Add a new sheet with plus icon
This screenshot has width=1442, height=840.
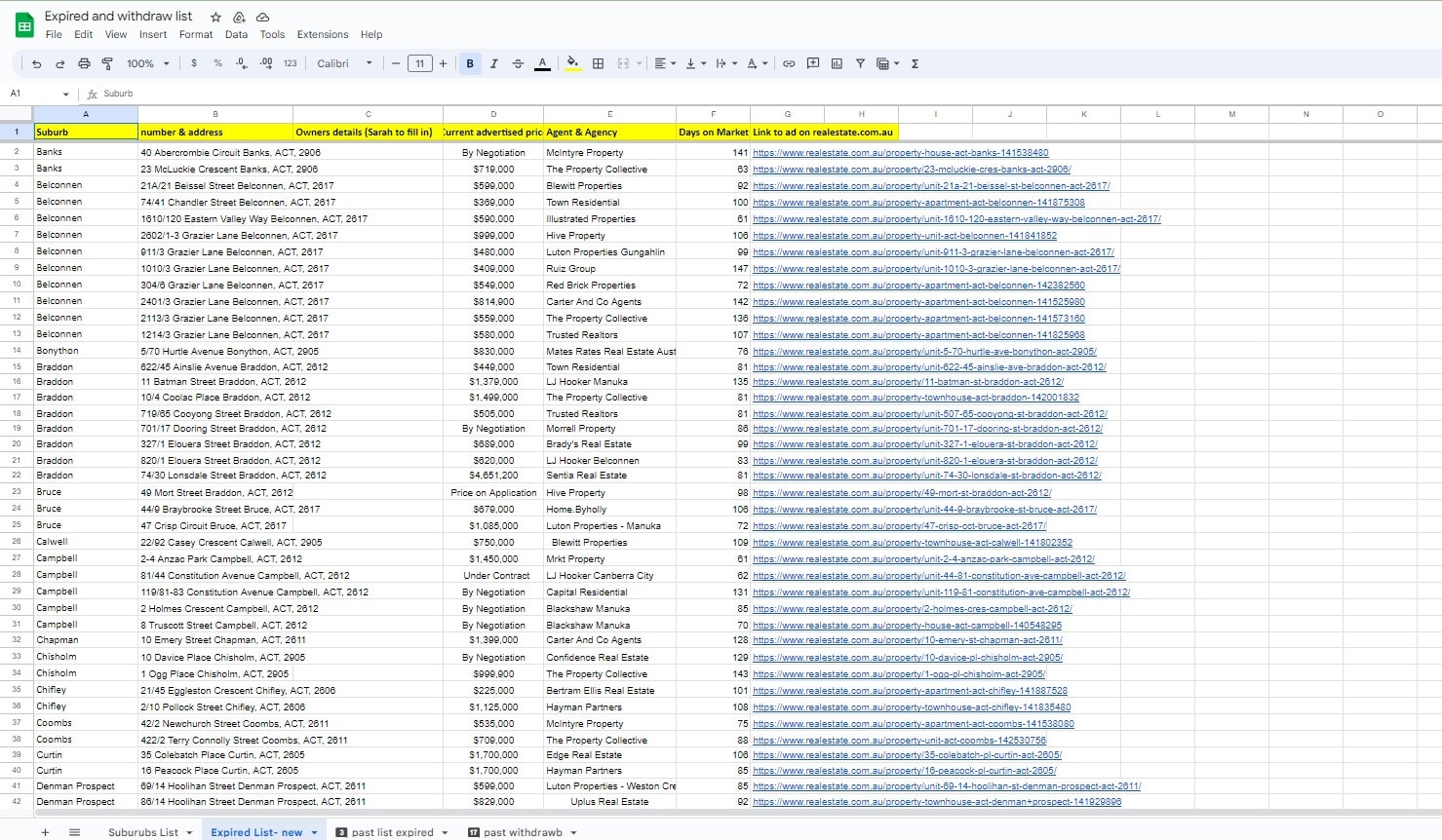point(45,832)
